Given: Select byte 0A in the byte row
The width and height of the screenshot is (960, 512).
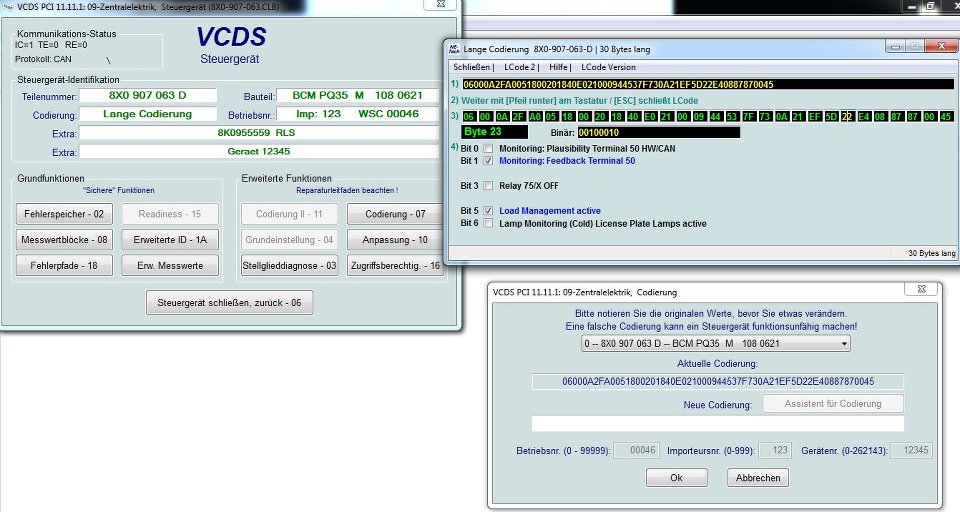Looking at the screenshot, I should [502, 116].
